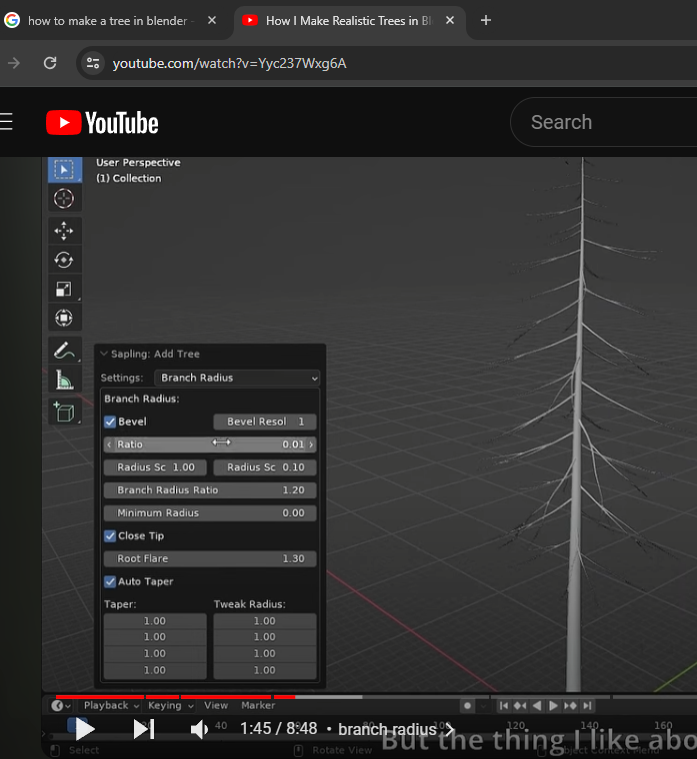The height and width of the screenshot is (759, 697).
Task: Click the YouTube logo
Action: tap(102, 122)
